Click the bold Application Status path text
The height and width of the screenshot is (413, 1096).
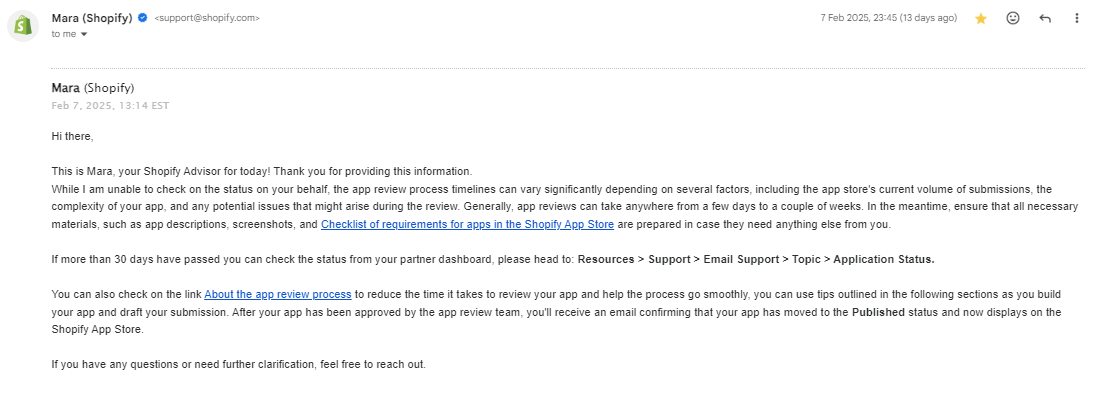(756, 259)
